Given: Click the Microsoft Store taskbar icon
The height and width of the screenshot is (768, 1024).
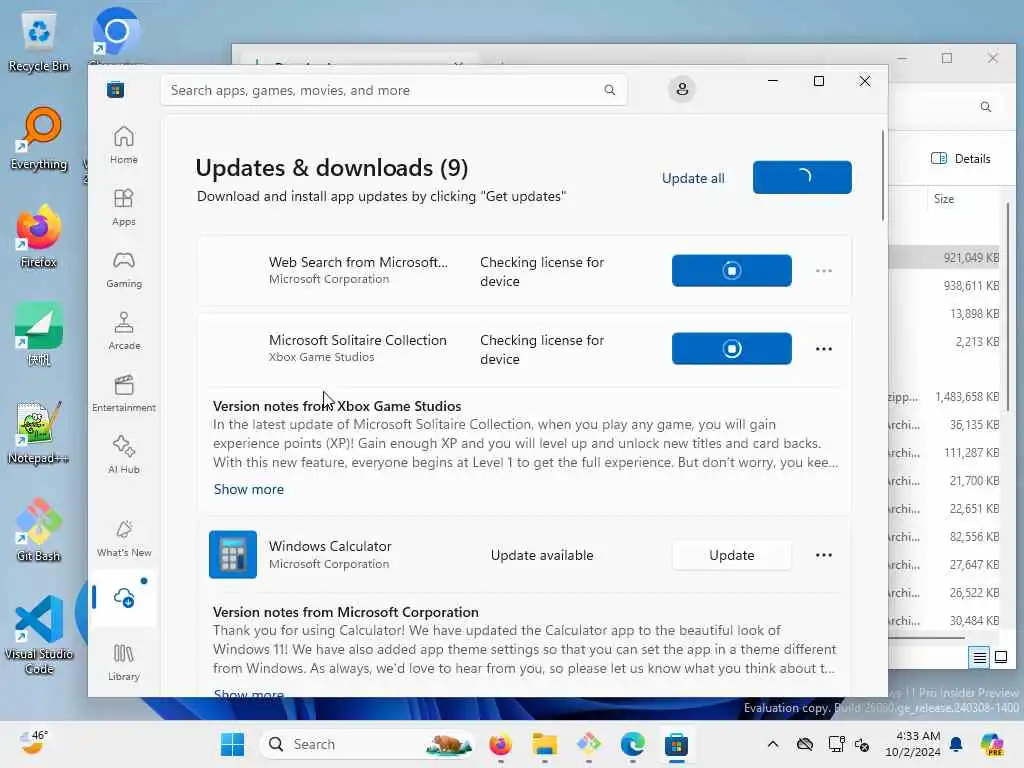Looking at the screenshot, I should click(x=677, y=744).
